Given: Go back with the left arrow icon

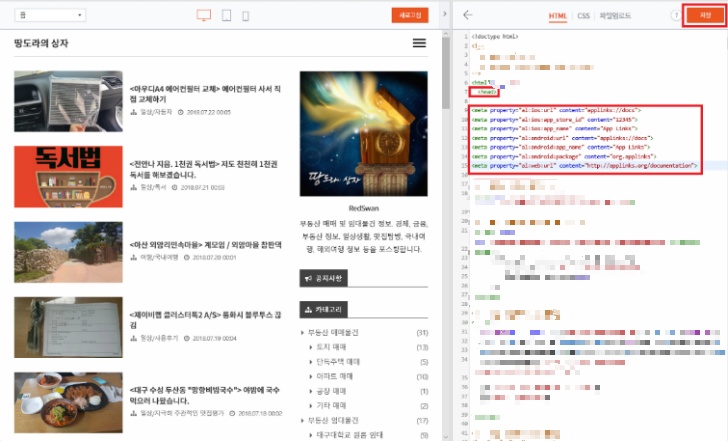Looking at the screenshot, I should (x=468, y=15).
